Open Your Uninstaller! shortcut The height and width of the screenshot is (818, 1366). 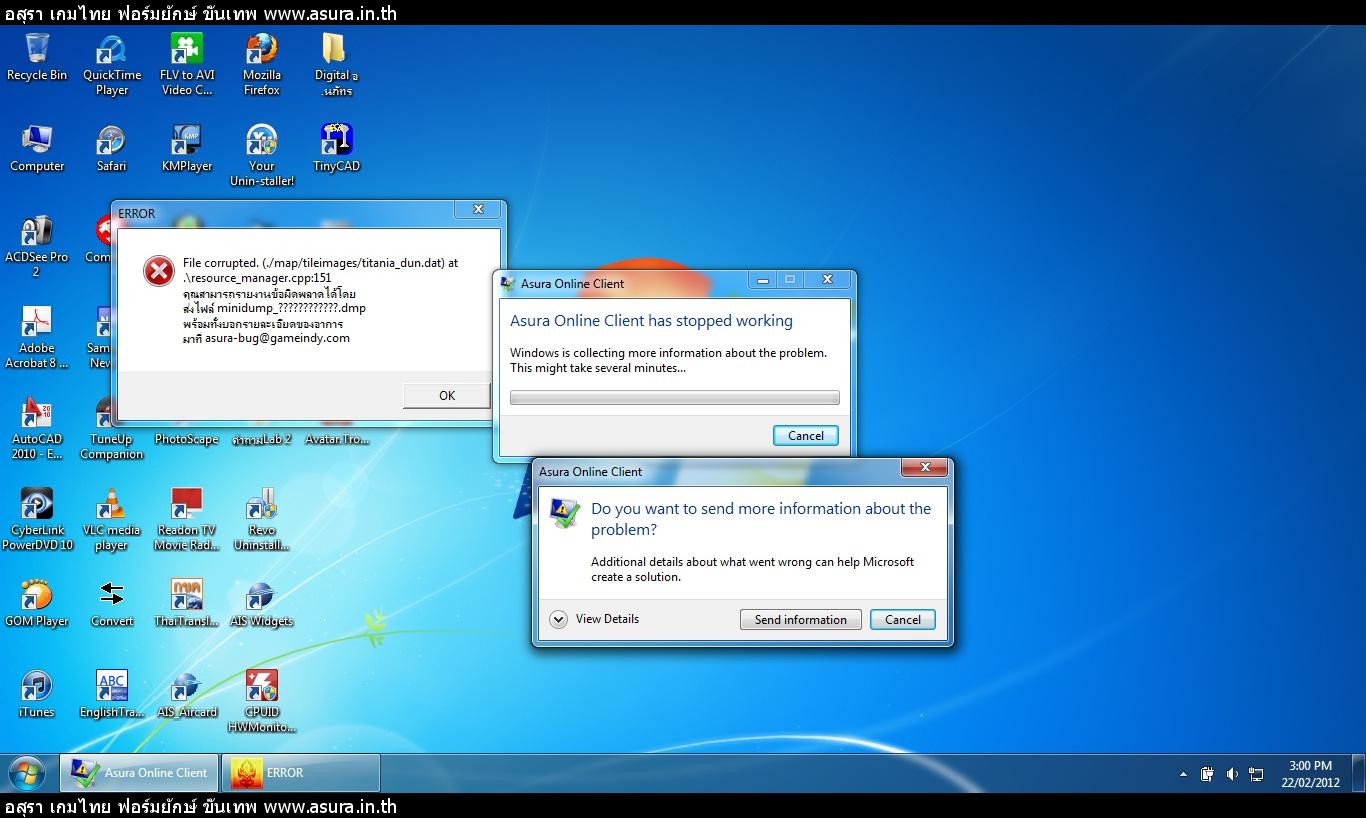click(262, 155)
